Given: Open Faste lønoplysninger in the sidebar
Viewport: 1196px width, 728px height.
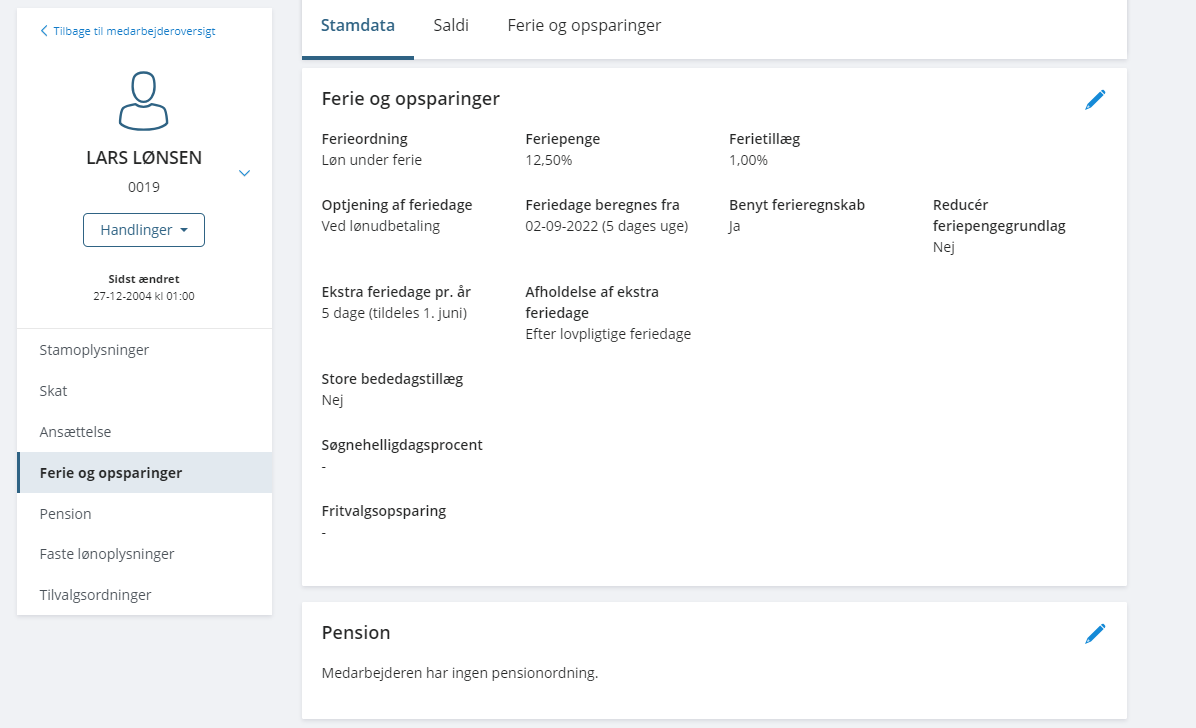Looking at the screenshot, I should point(107,554).
